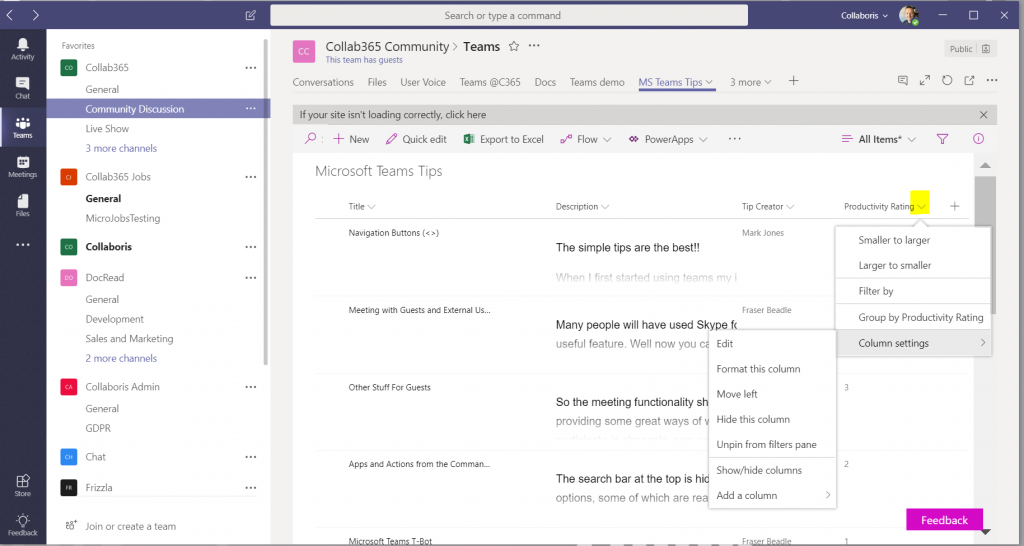Open the tab in browser pop-out icon
This screenshot has height=546, width=1024.
(x=969, y=80)
